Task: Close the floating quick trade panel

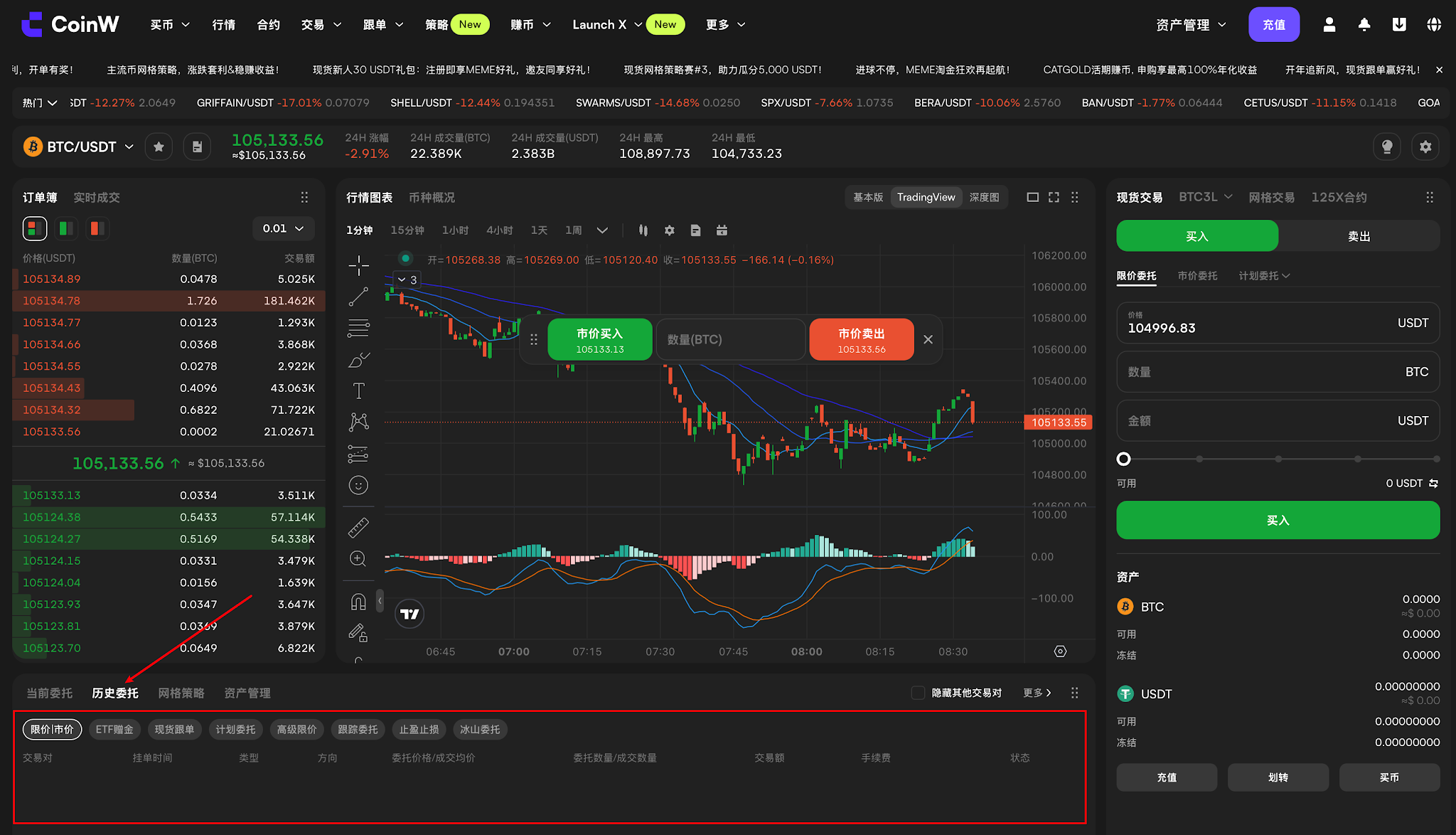Action: tap(928, 339)
